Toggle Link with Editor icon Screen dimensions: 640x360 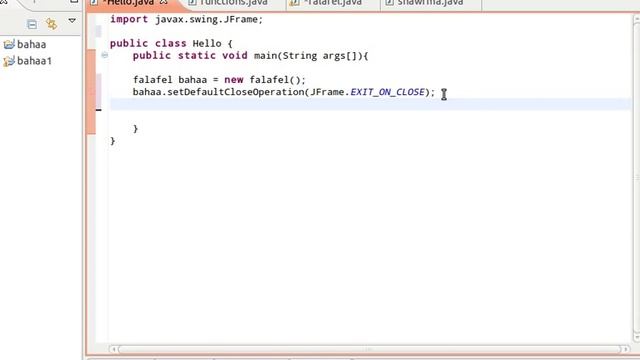click(x=51, y=24)
